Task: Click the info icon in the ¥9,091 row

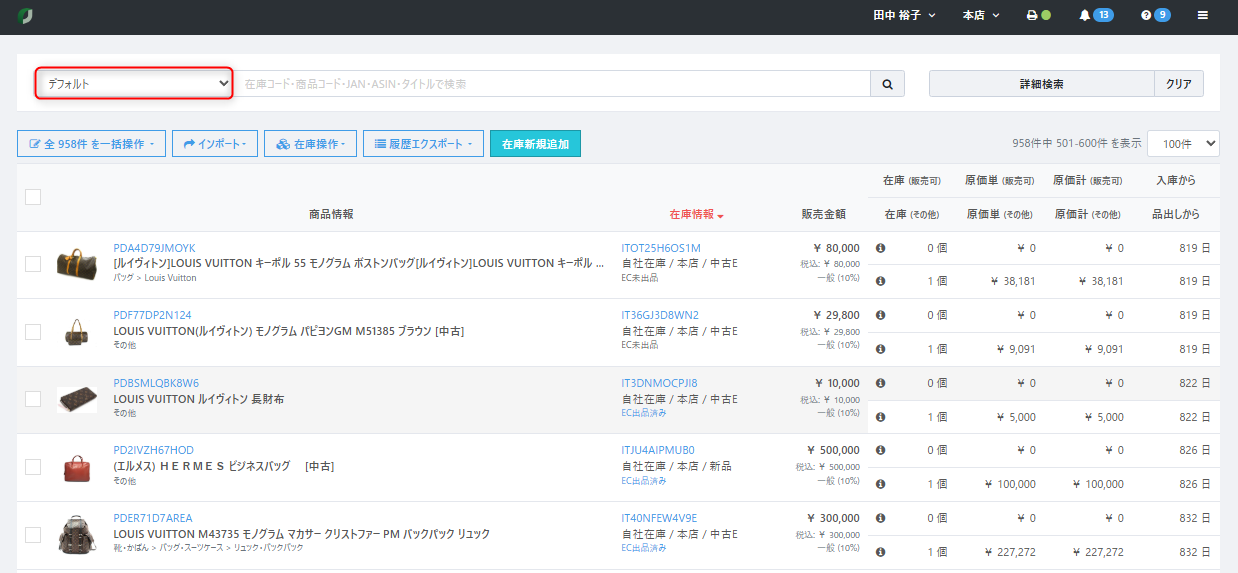Action: coord(881,349)
